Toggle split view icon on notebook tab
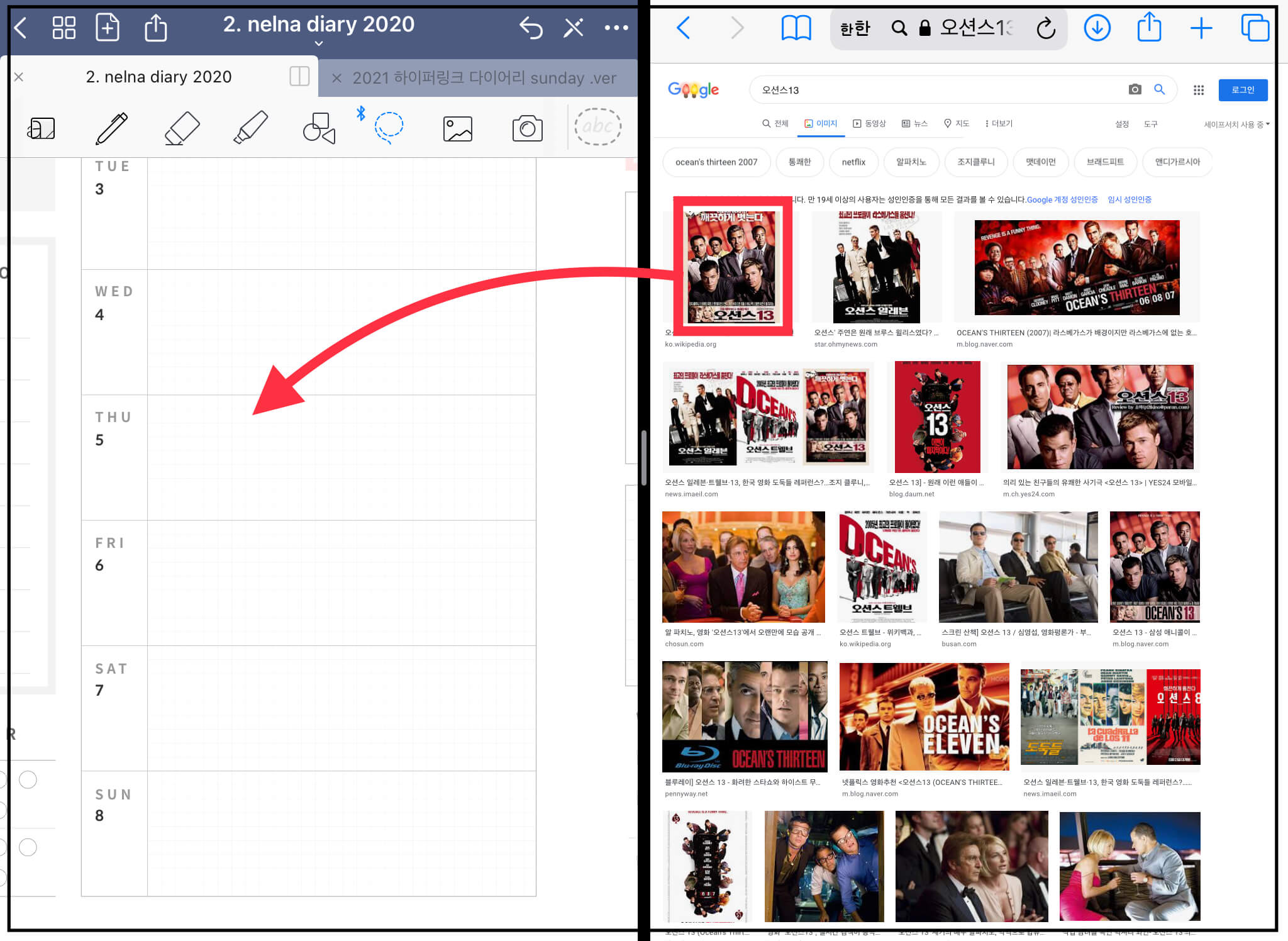This screenshot has width=1288, height=941. (299, 77)
